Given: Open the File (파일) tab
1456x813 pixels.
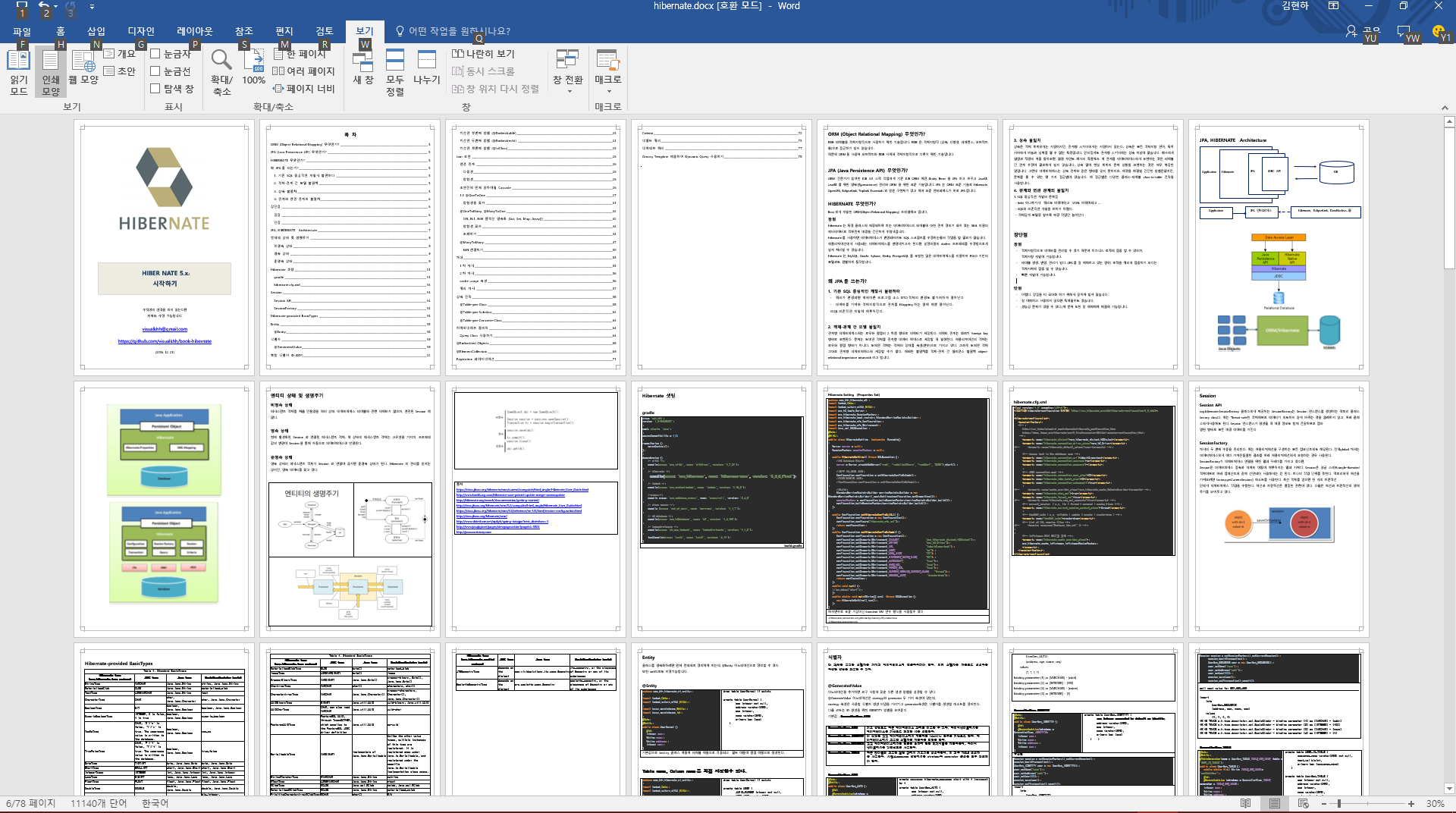Looking at the screenshot, I should point(22,31).
